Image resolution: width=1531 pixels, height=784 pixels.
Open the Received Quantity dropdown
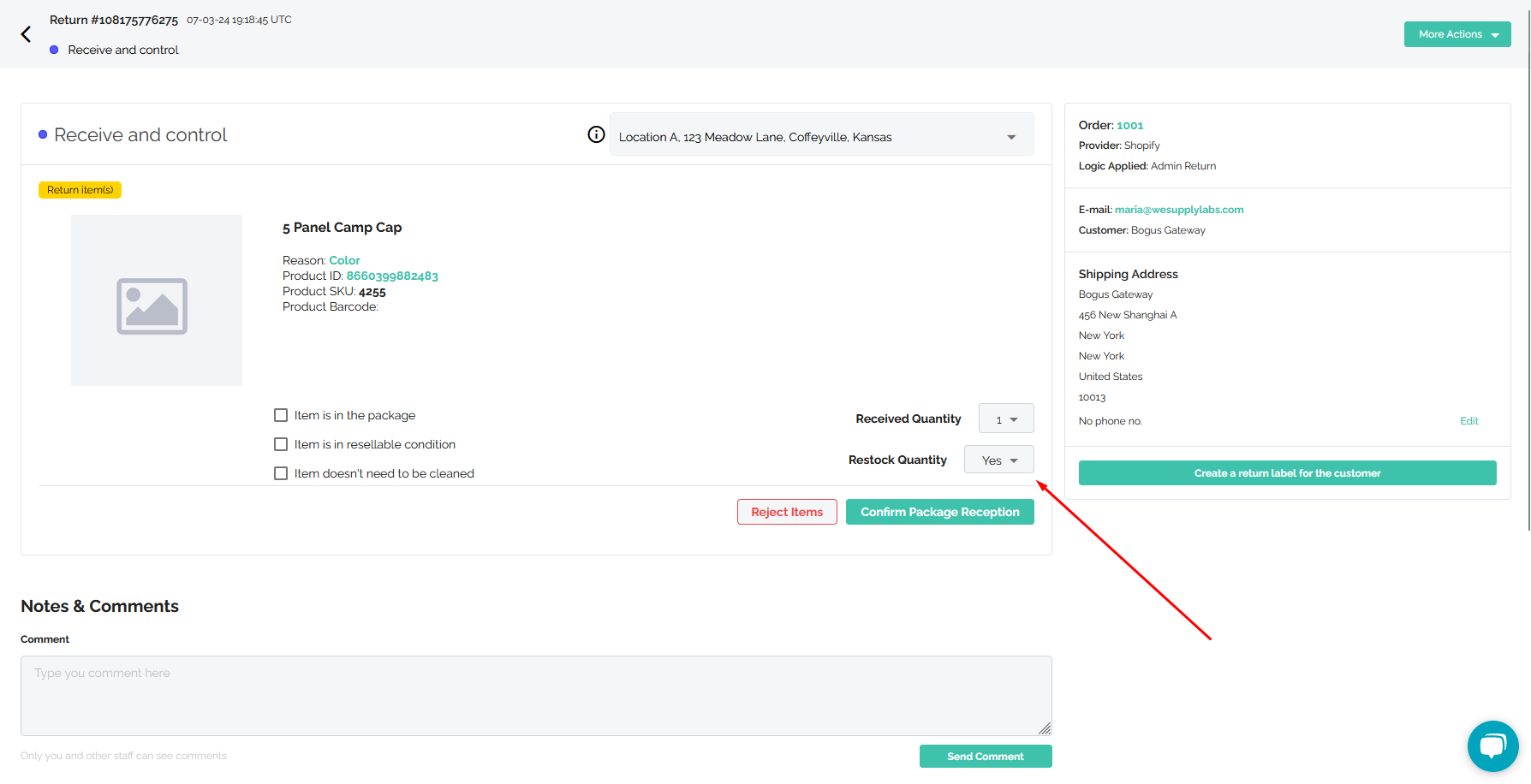pyautogui.click(x=1006, y=419)
